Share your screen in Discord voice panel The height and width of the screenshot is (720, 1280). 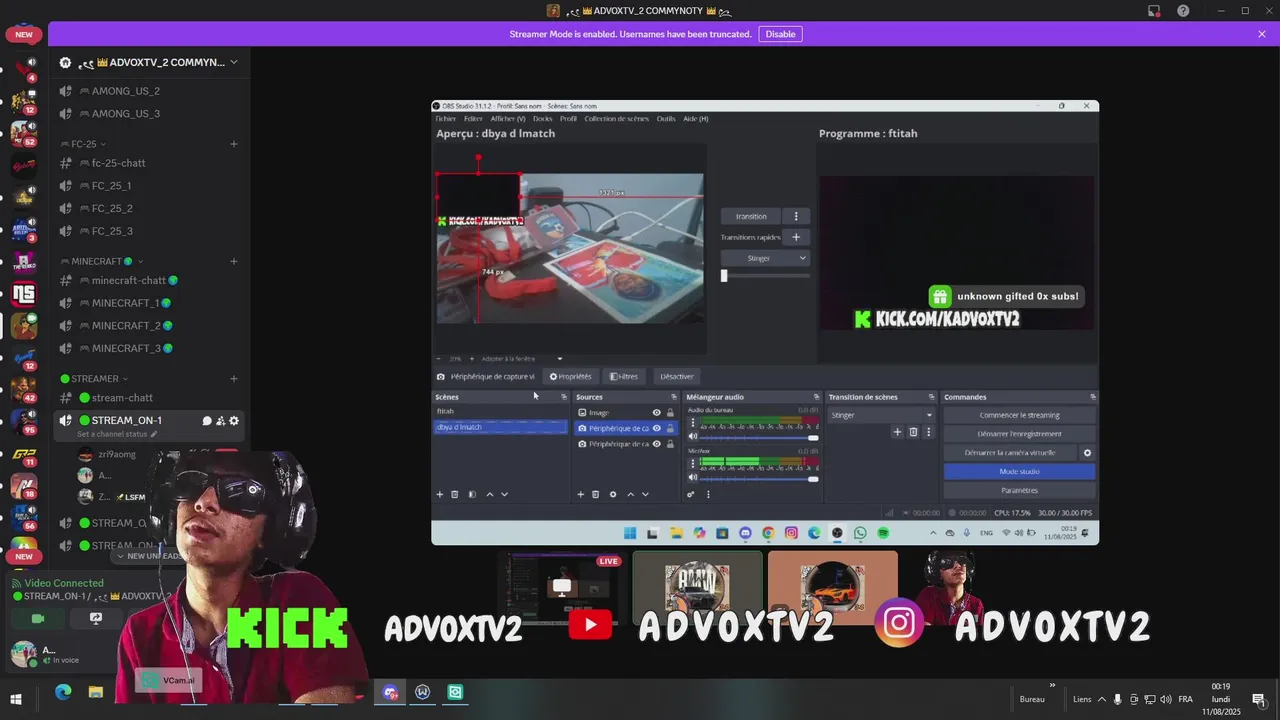(x=96, y=618)
